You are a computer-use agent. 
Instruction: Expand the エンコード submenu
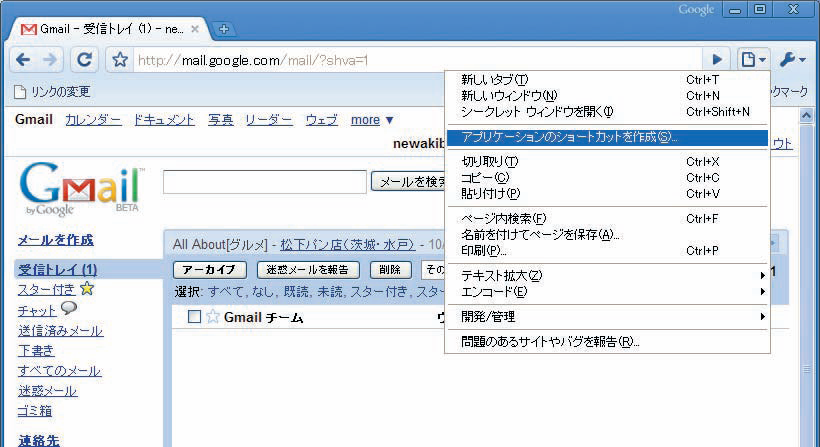[x=607, y=292]
